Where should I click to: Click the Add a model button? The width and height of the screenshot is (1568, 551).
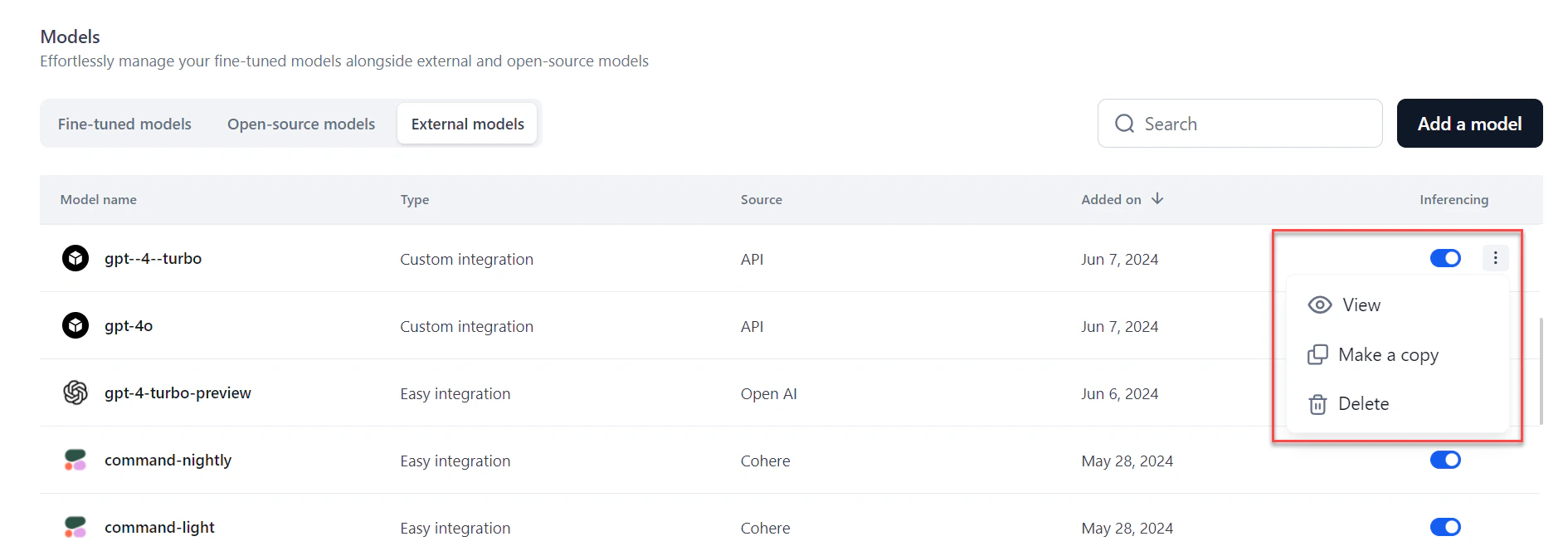coord(1468,123)
